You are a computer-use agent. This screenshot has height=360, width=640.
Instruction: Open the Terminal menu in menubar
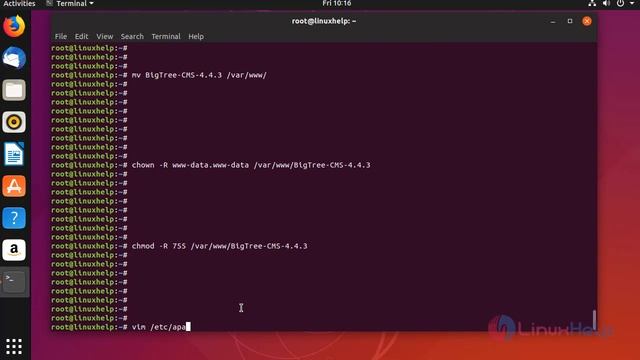(166, 36)
